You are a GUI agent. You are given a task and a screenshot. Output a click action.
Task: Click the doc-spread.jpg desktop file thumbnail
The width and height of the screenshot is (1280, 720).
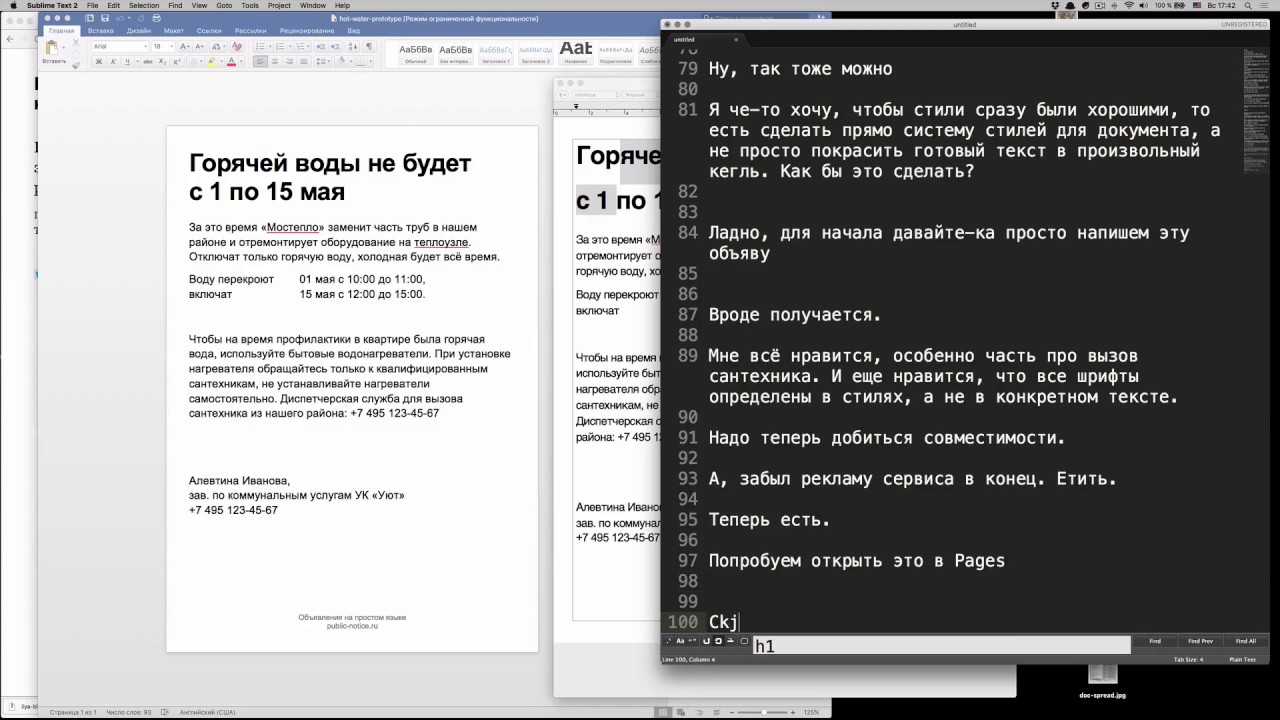coord(1103,676)
